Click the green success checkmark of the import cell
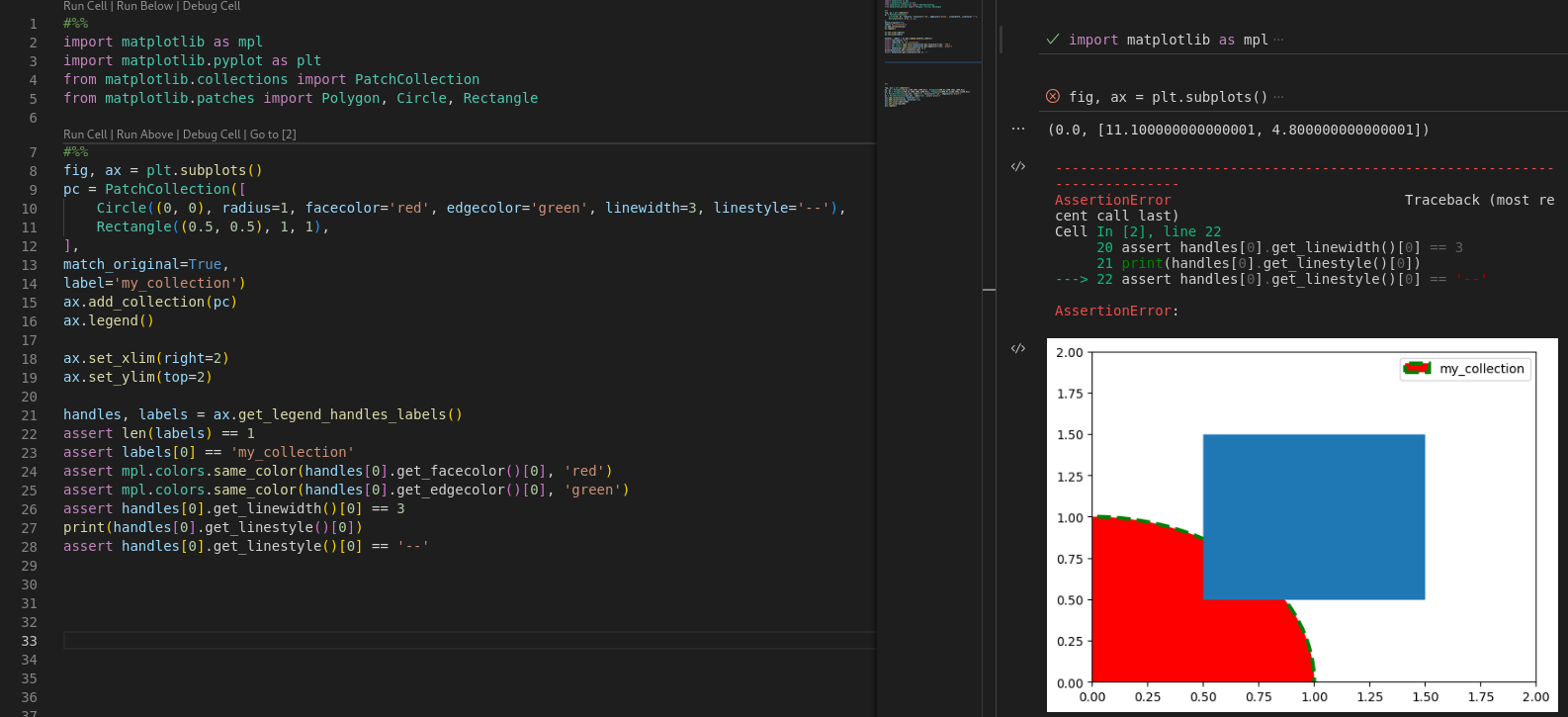Screen dimensions: 1568x717 tap(1053, 40)
